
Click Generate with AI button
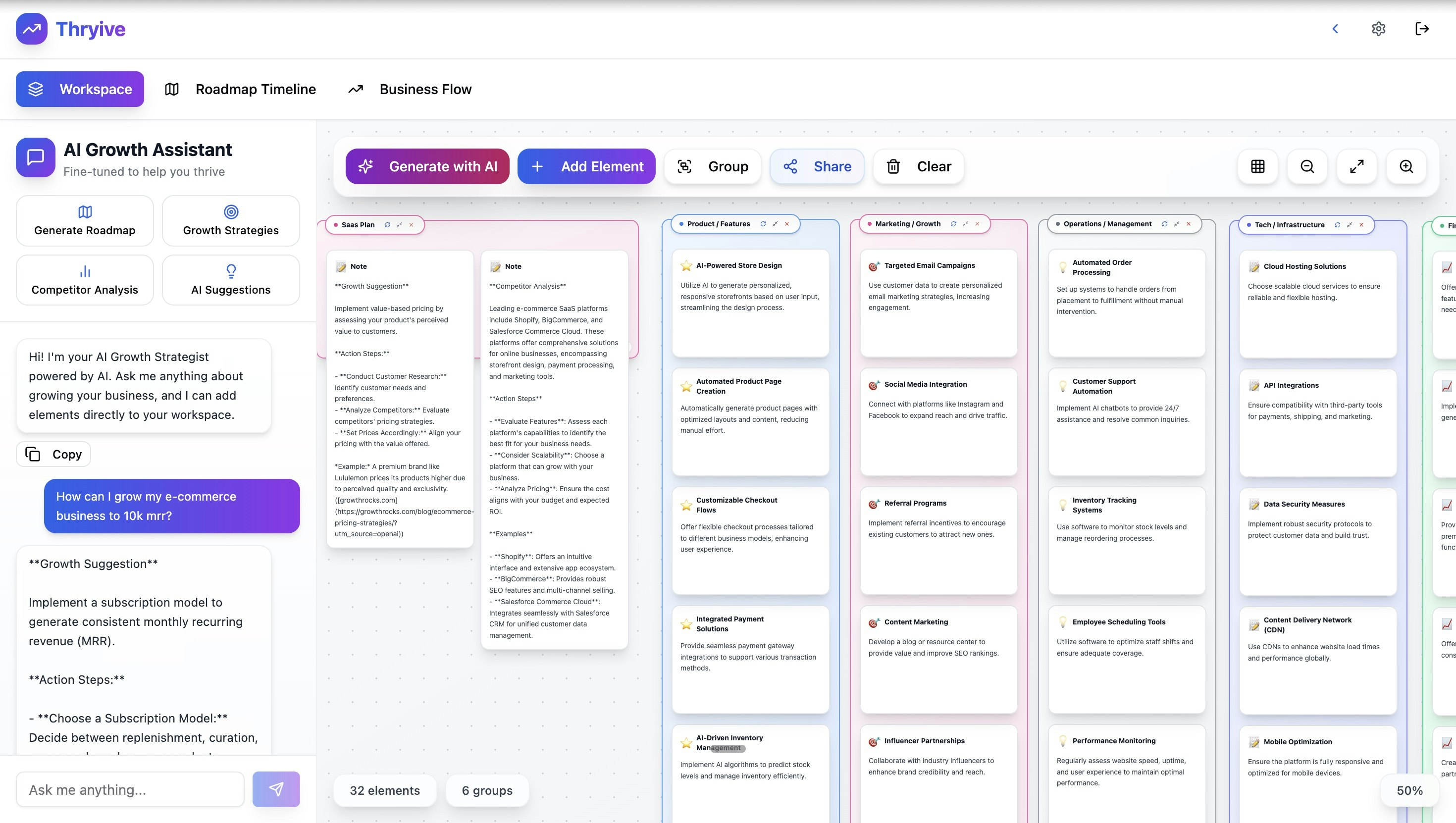pyautogui.click(x=427, y=166)
